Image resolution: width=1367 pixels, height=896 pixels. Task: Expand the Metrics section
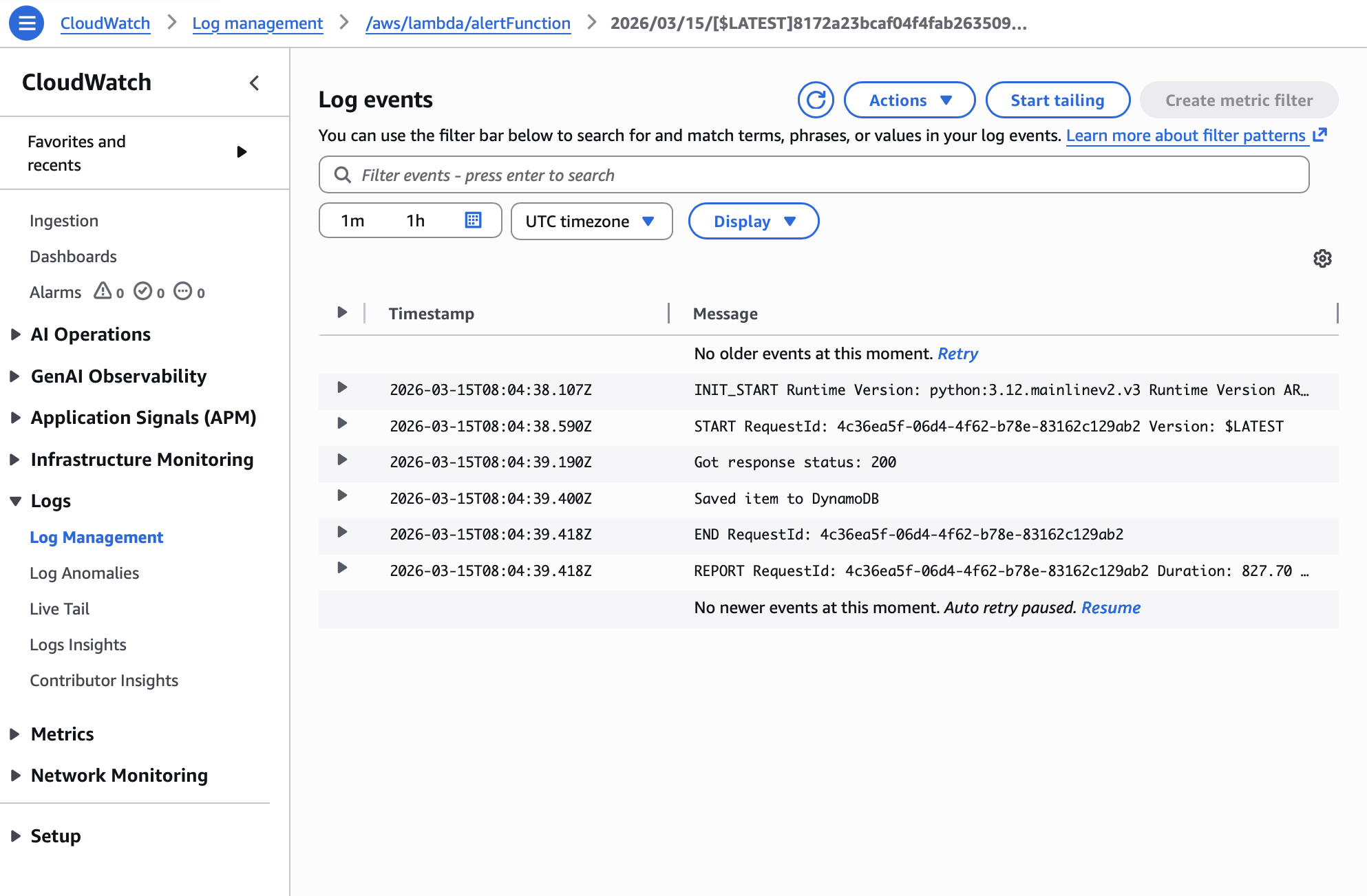15,734
